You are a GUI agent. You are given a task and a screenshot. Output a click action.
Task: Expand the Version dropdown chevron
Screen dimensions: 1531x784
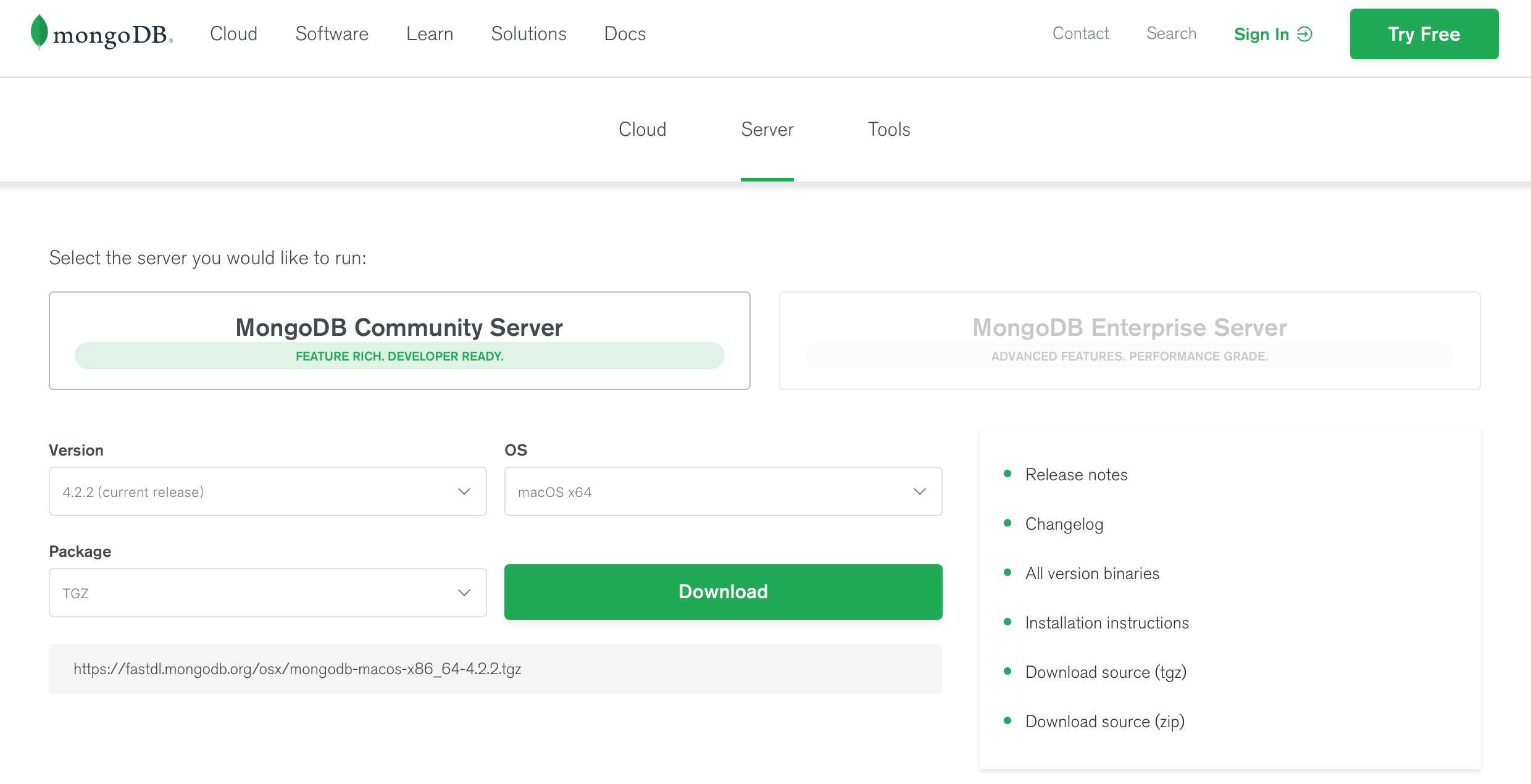pos(464,491)
